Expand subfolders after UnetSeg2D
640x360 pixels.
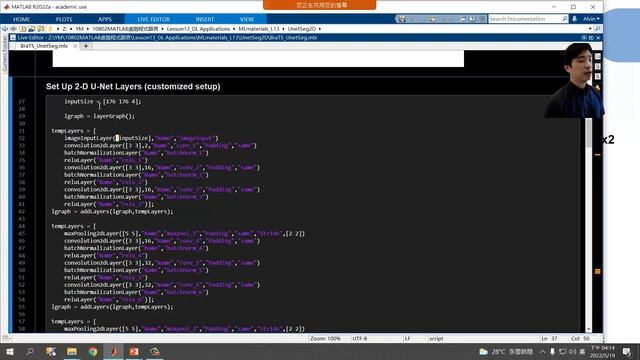320,29
